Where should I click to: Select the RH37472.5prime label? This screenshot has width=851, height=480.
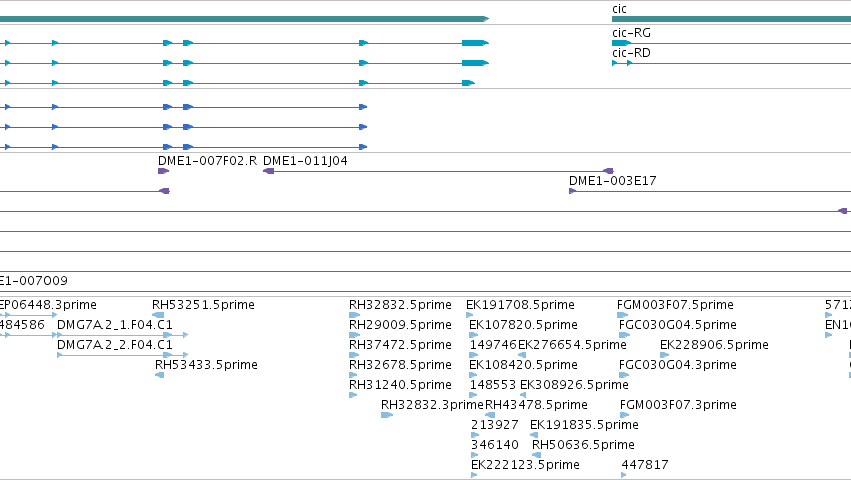click(x=400, y=345)
